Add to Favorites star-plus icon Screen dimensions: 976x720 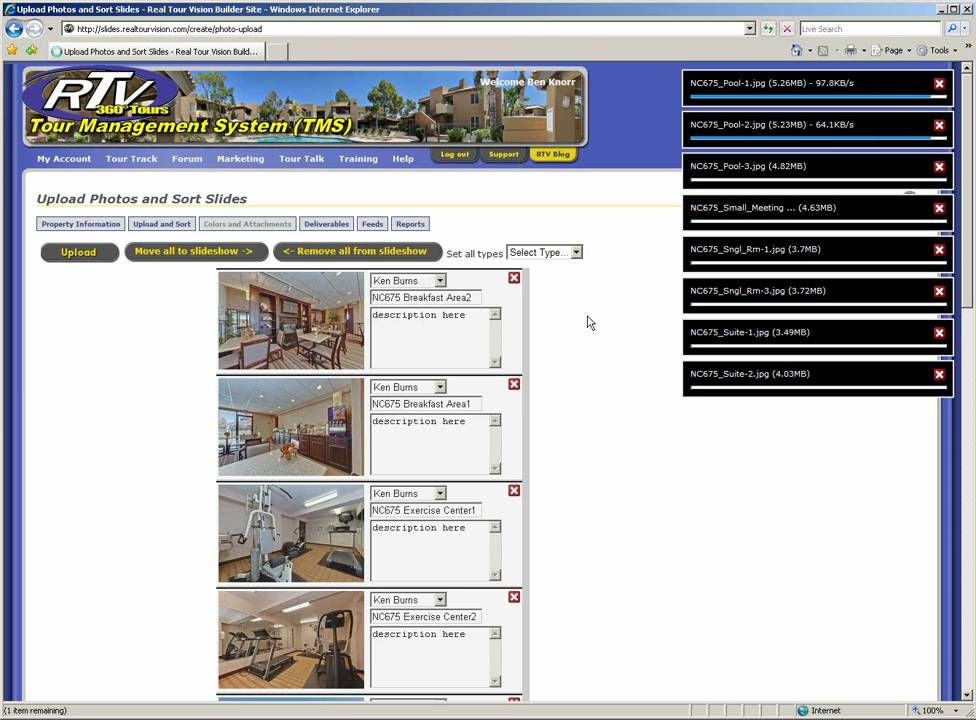(x=31, y=50)
